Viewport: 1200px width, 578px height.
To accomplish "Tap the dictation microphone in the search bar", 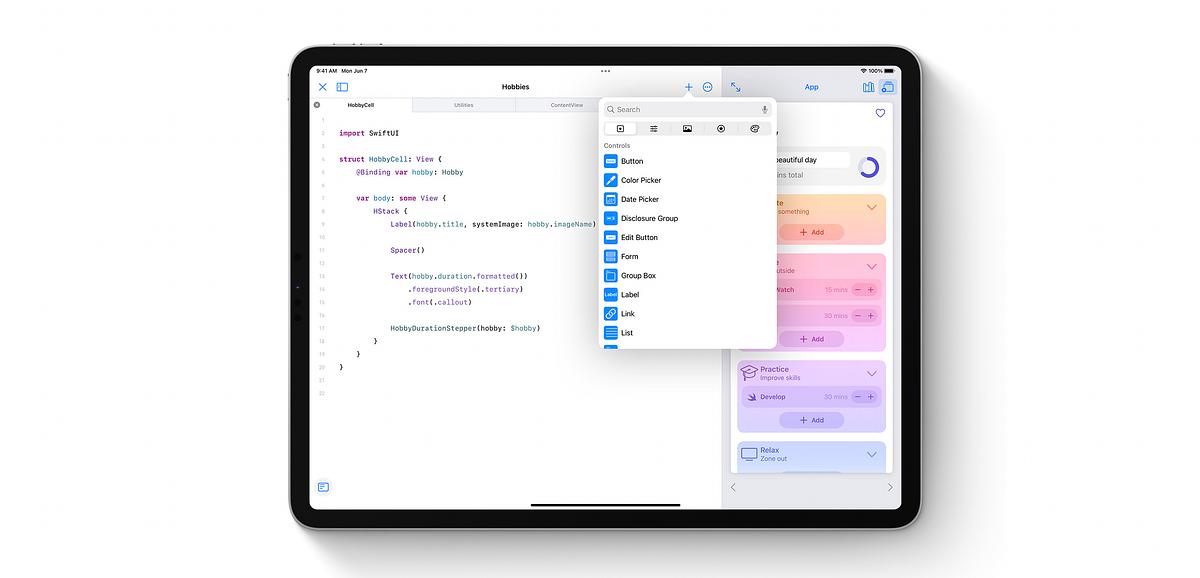I will (765, 109).
